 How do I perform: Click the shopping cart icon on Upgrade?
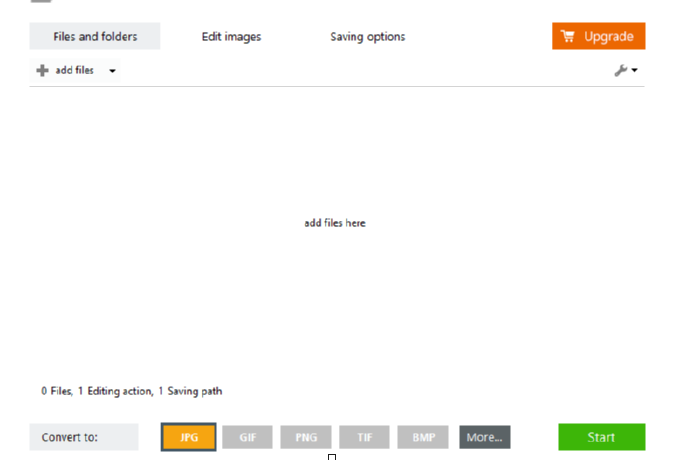point(568,37)
